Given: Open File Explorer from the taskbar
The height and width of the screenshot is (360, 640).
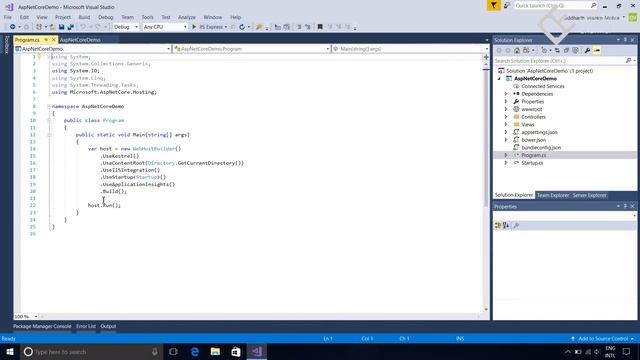Looking at the screenshot, I should coord(215,351).
